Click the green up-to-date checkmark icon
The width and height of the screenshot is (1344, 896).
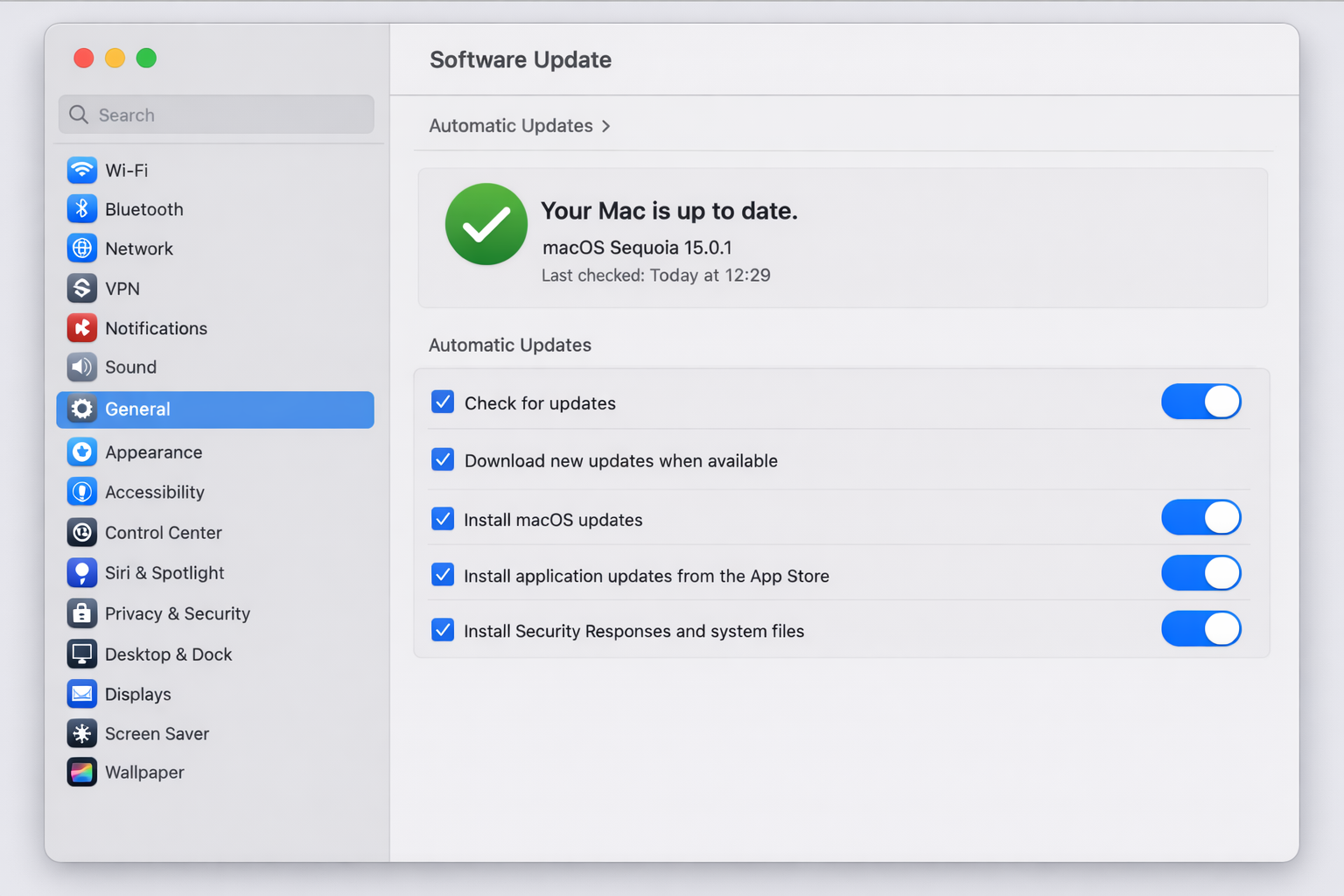(486, 224)
